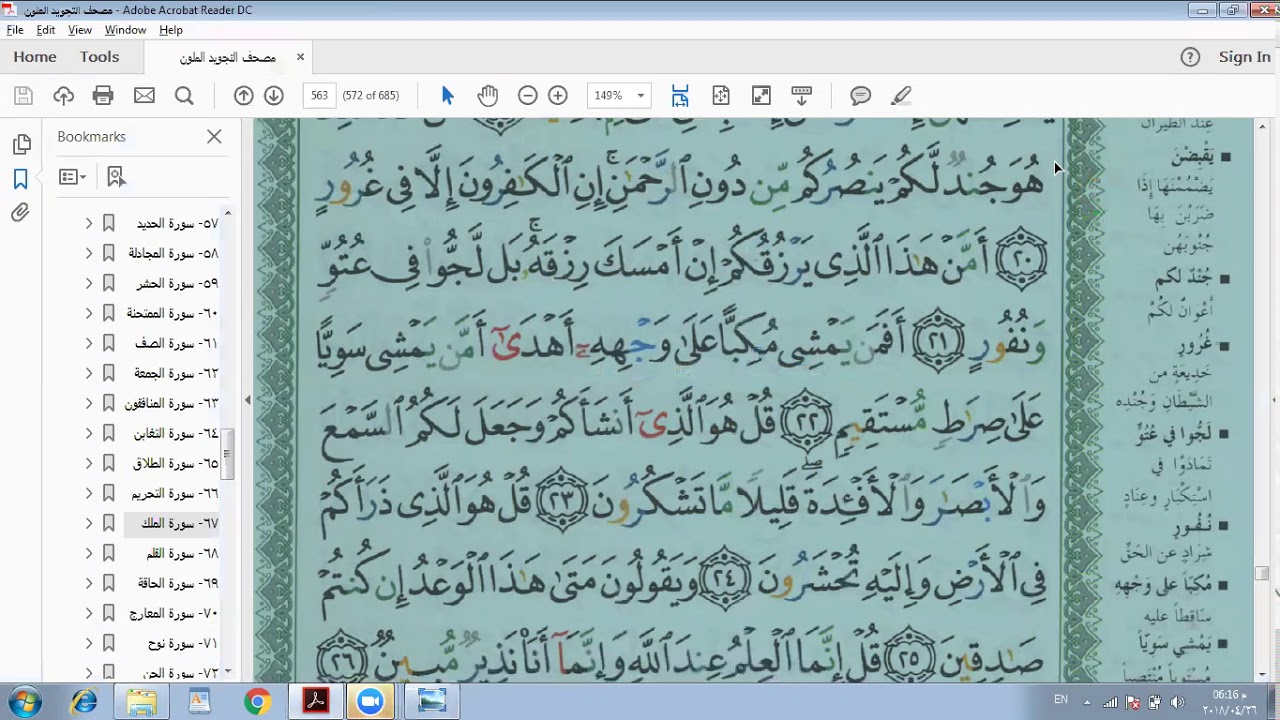
Task: Add a comment with speech bubble icon
Action: pyautogui.click(x=860, y=95)
